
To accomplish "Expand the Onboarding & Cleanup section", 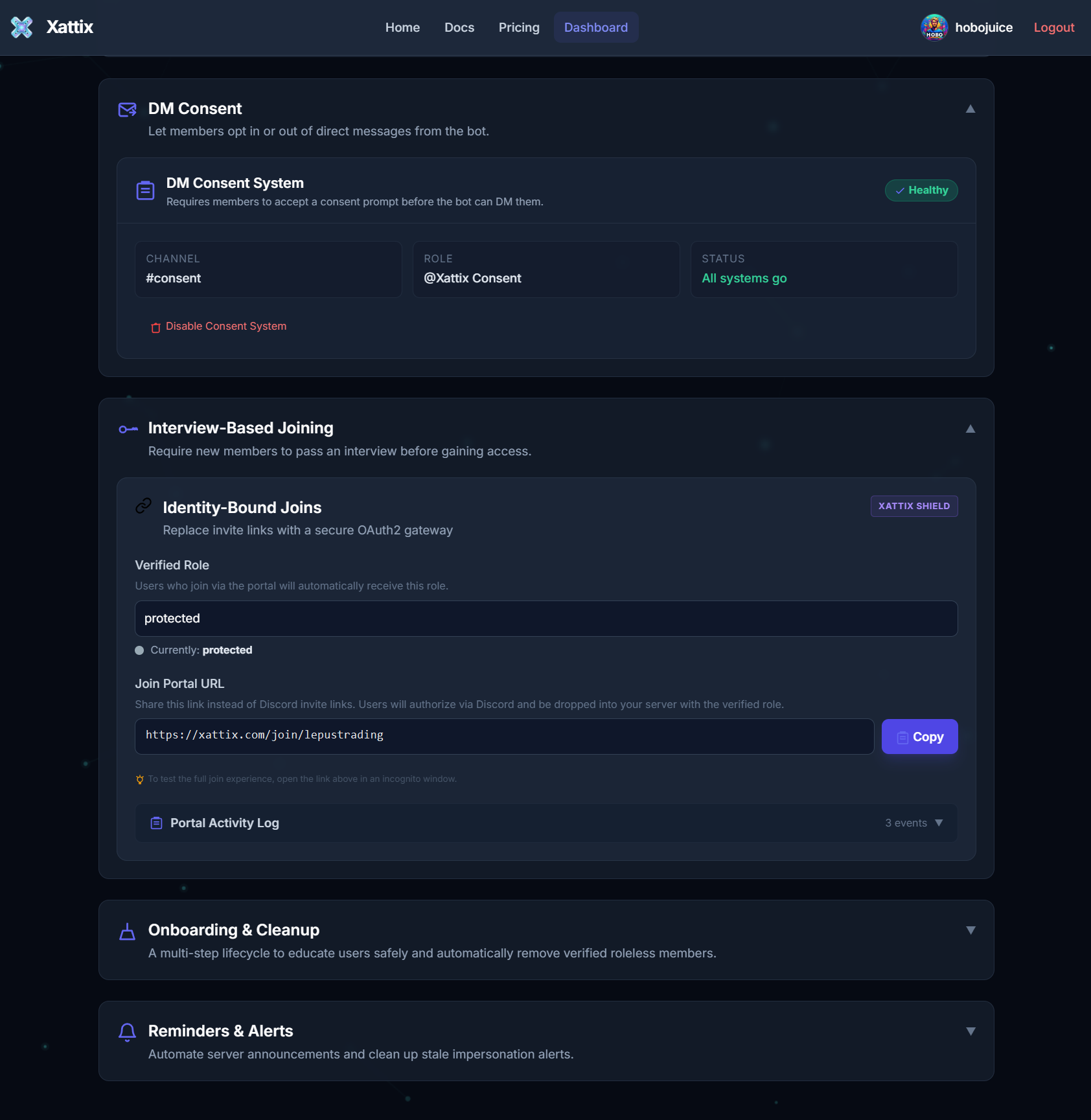I will coord(970,930).
